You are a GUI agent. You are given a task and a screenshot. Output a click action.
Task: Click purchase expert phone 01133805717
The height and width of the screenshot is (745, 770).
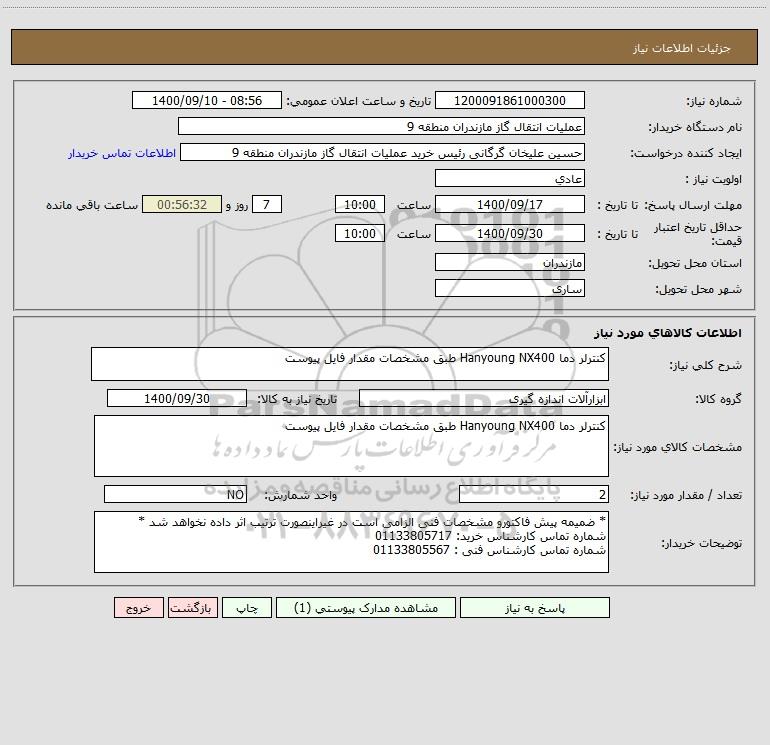tap(413, 536)
